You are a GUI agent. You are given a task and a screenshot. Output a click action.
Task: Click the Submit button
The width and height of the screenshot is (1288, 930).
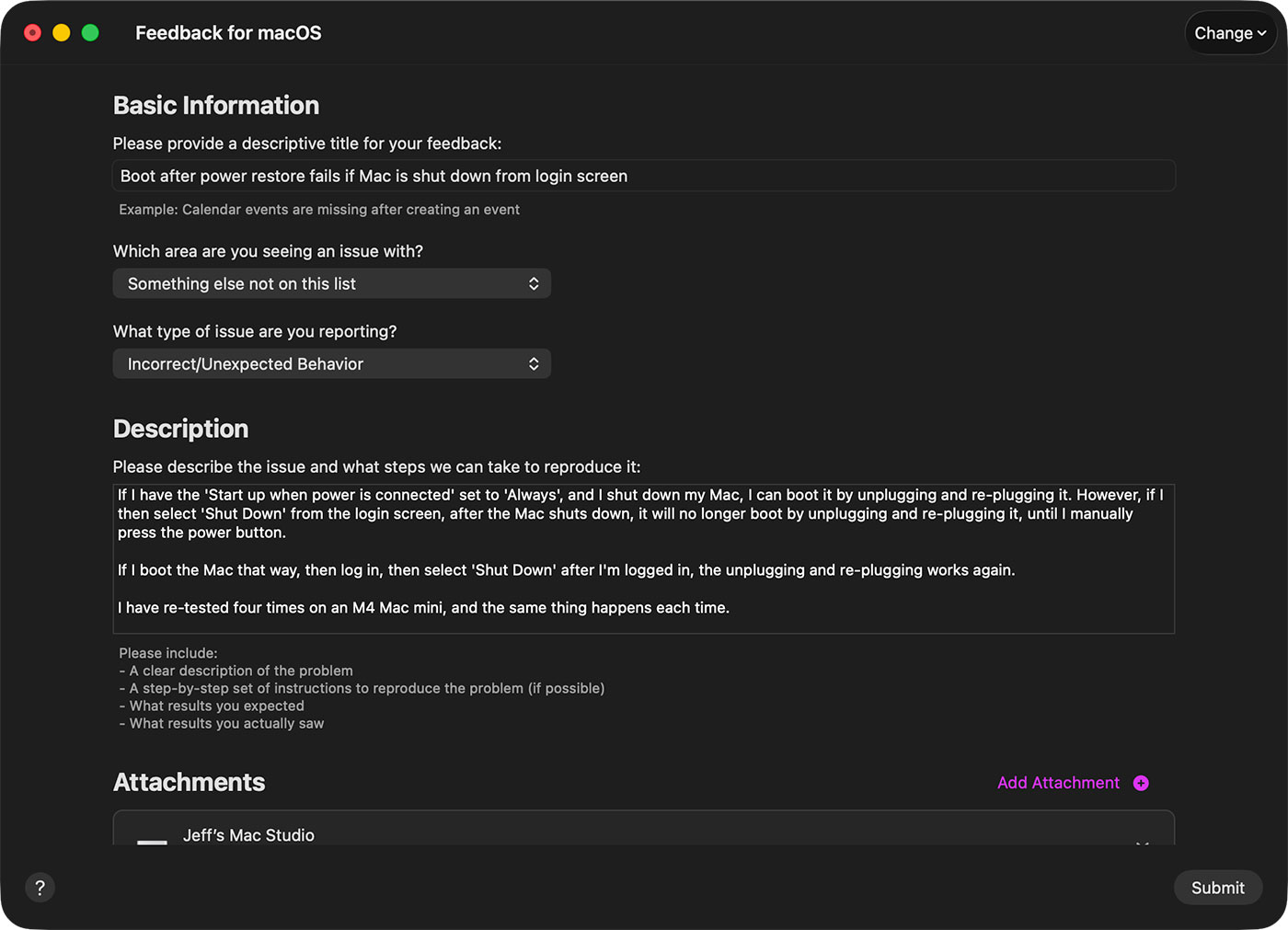pyautogui.click(x=1218, y=888)
